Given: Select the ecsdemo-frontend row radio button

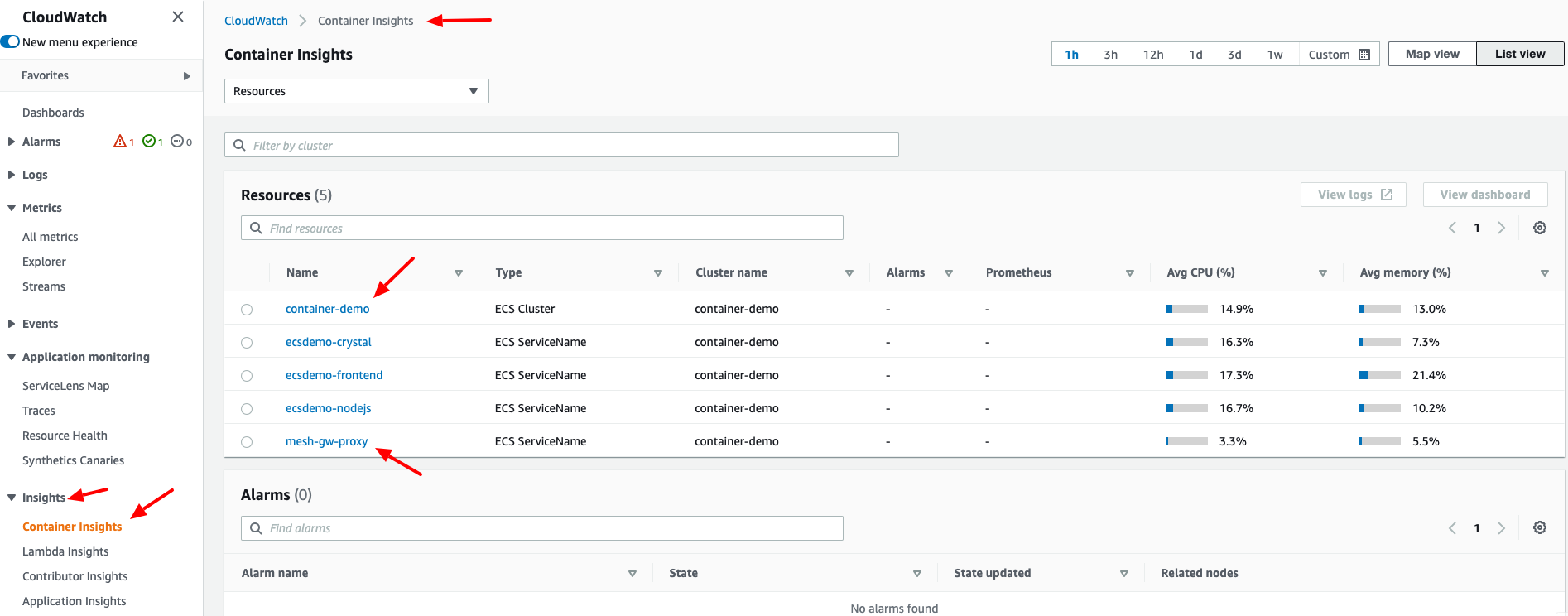Looking at the screenshot, I should tap(247, 376).
